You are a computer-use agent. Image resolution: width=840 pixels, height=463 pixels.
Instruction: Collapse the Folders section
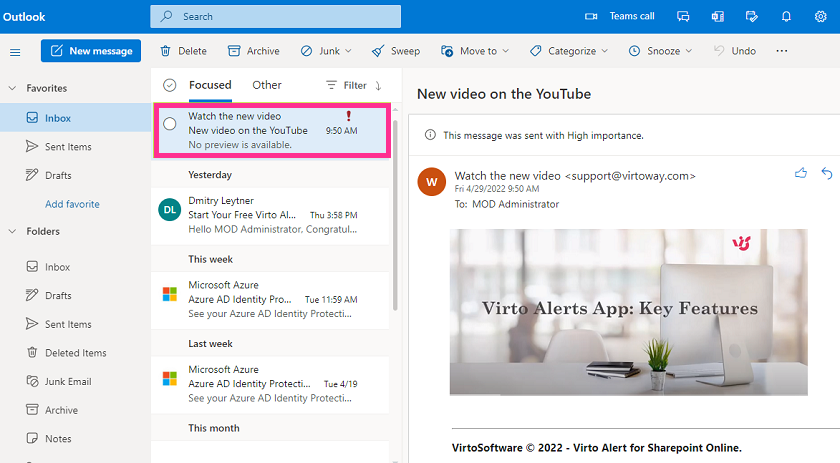coord(12,232)
